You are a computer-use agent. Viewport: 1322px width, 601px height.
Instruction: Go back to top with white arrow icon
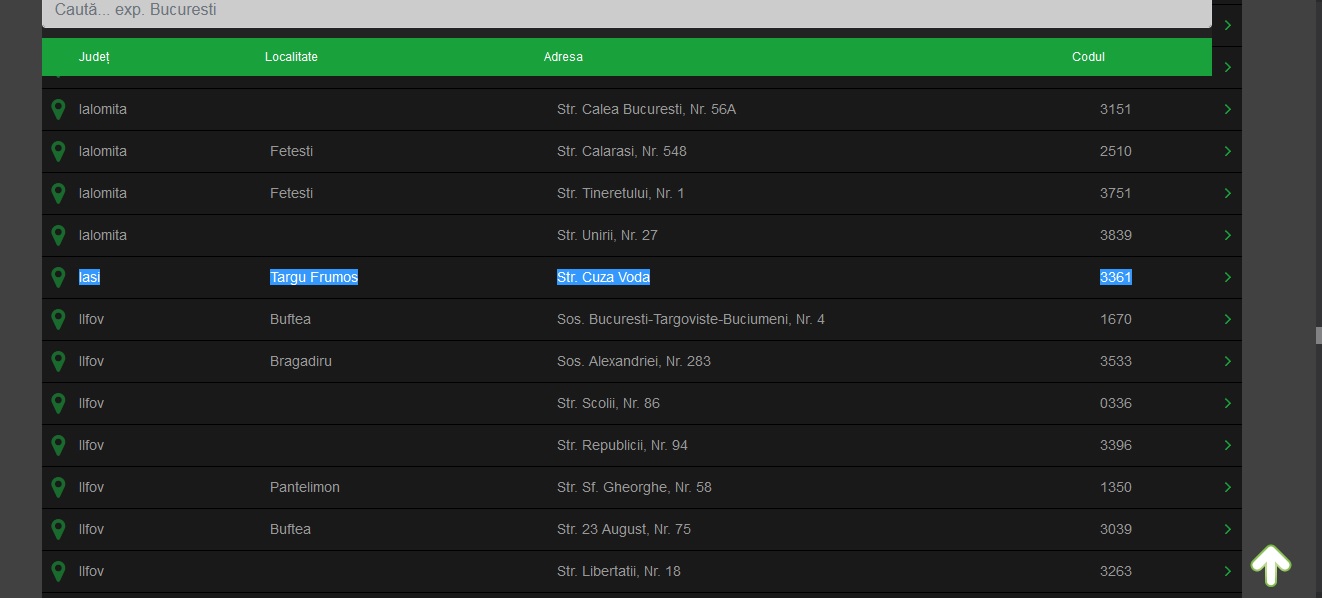[x=1270, y=565]
